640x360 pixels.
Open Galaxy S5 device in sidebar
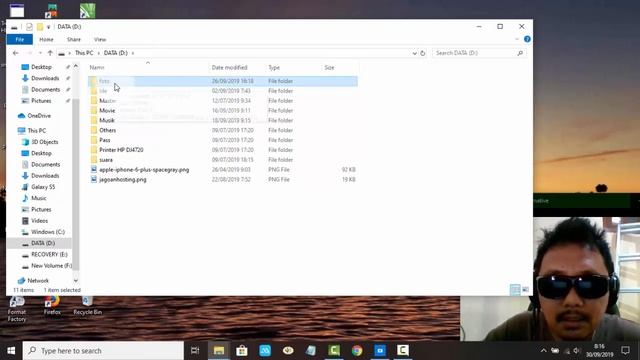click(43, 187)
